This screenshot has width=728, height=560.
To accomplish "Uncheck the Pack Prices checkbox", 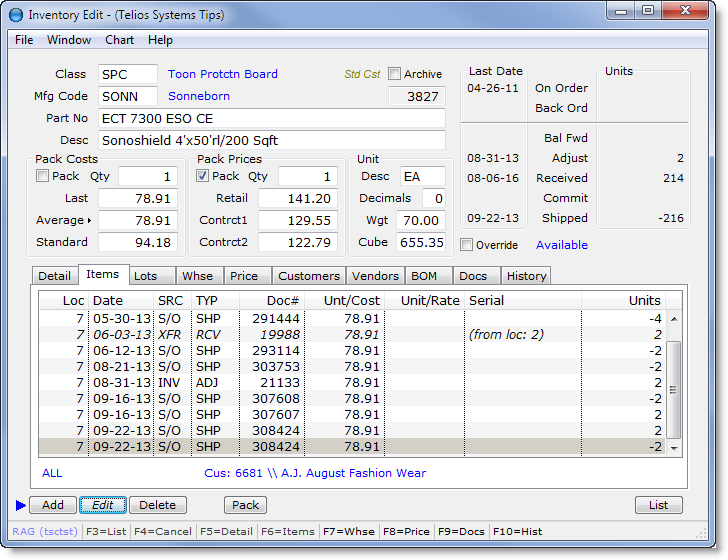I will [x=203, y=177].
